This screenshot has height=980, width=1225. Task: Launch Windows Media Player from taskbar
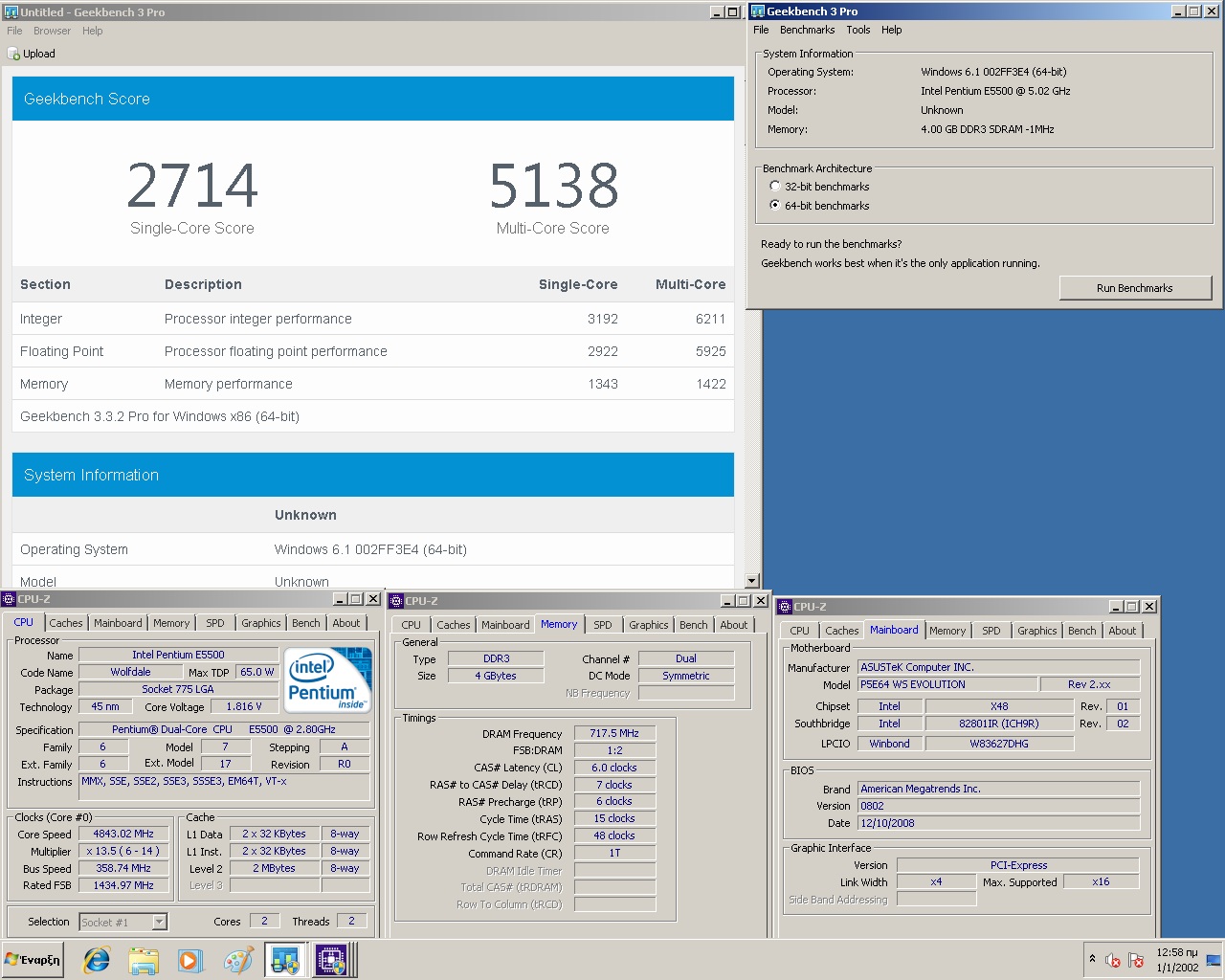click(190, 960)
